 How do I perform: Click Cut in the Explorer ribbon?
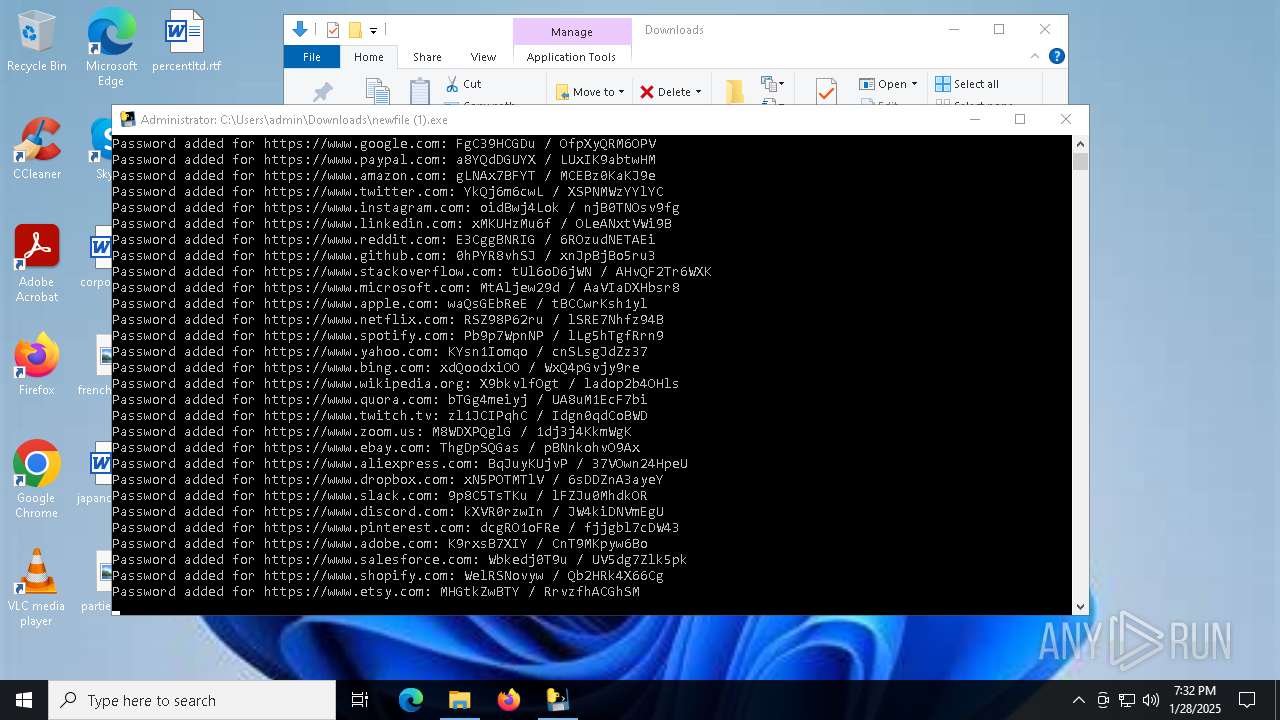pyautogui.click(x=463, y=84)
